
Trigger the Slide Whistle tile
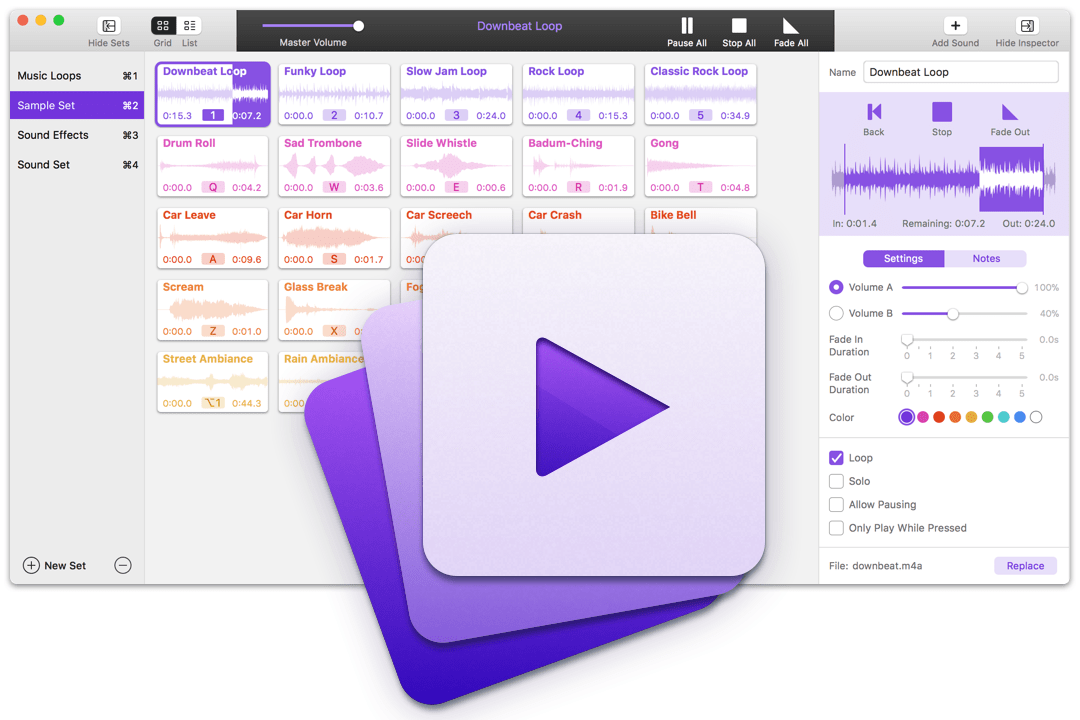tap(456, 166)
